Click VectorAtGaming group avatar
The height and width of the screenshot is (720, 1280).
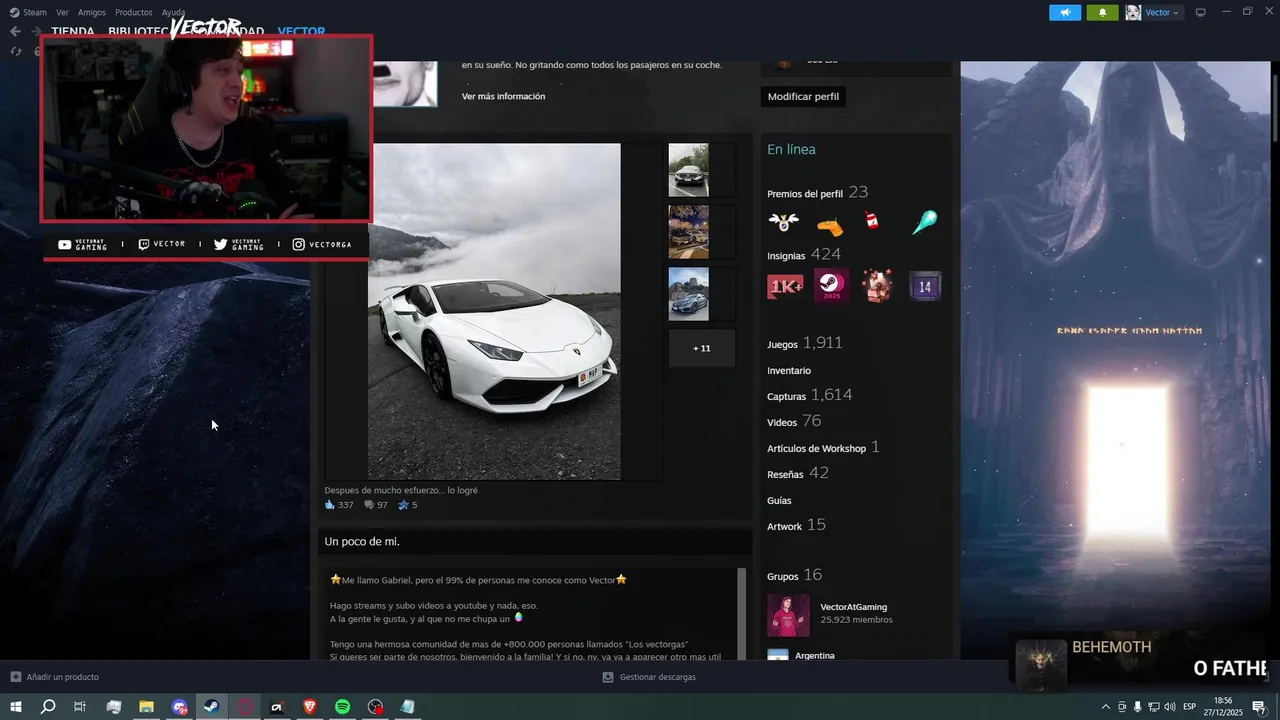[788, 615]
